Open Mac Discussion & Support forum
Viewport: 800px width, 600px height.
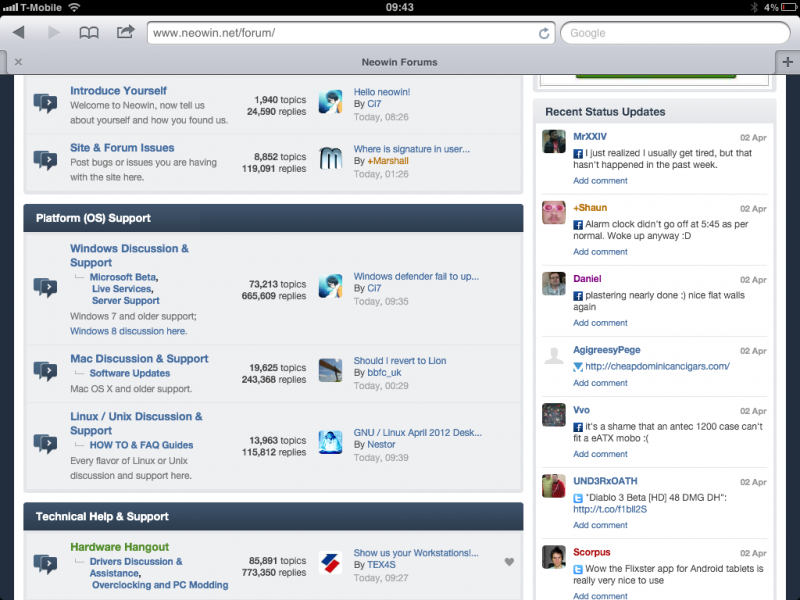tap(139, 359)
